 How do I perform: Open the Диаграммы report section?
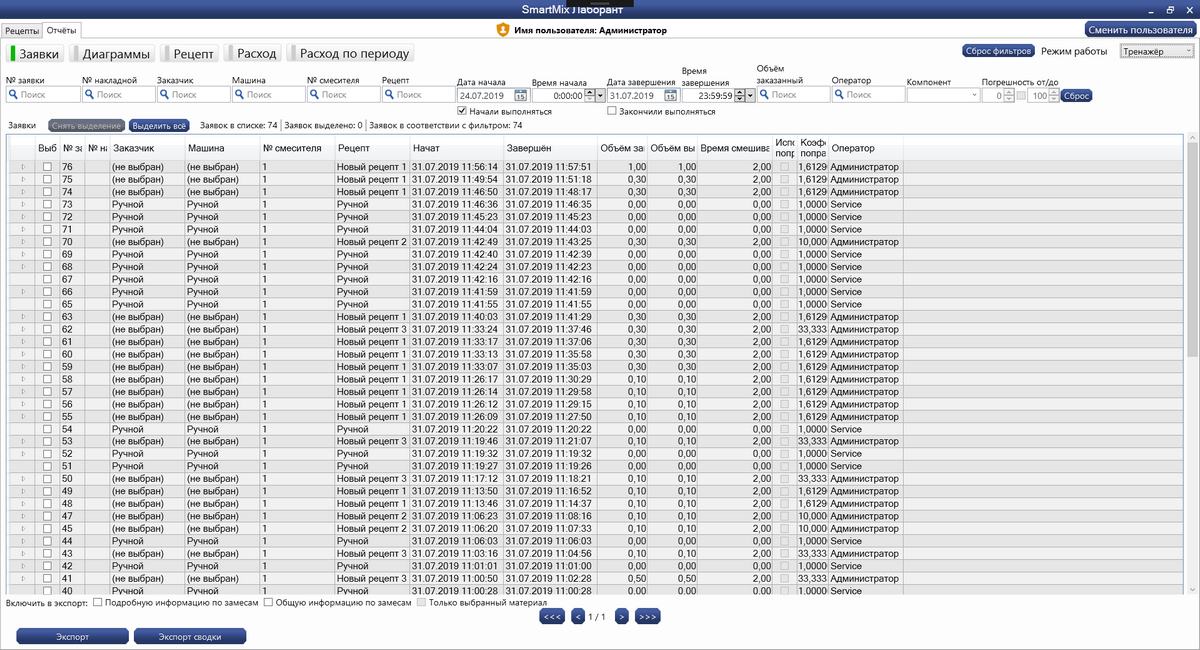[113, 54]
